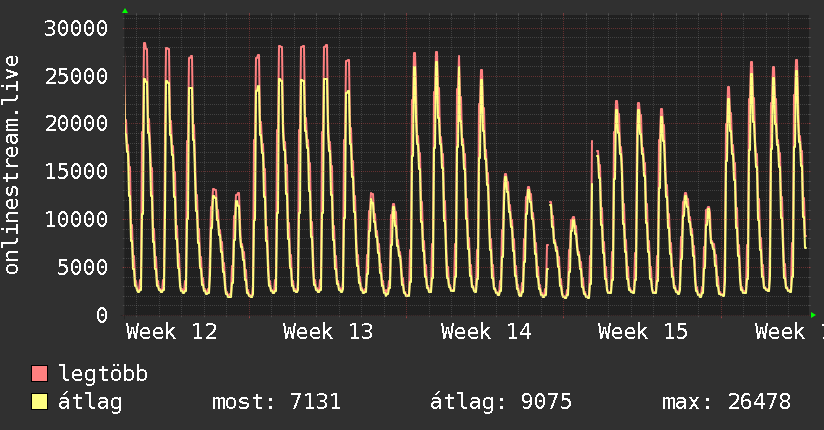The height and width of the screenshot is (430, 824).
Task: Click the Week 15 axis label
Action: tap(643, 332)
